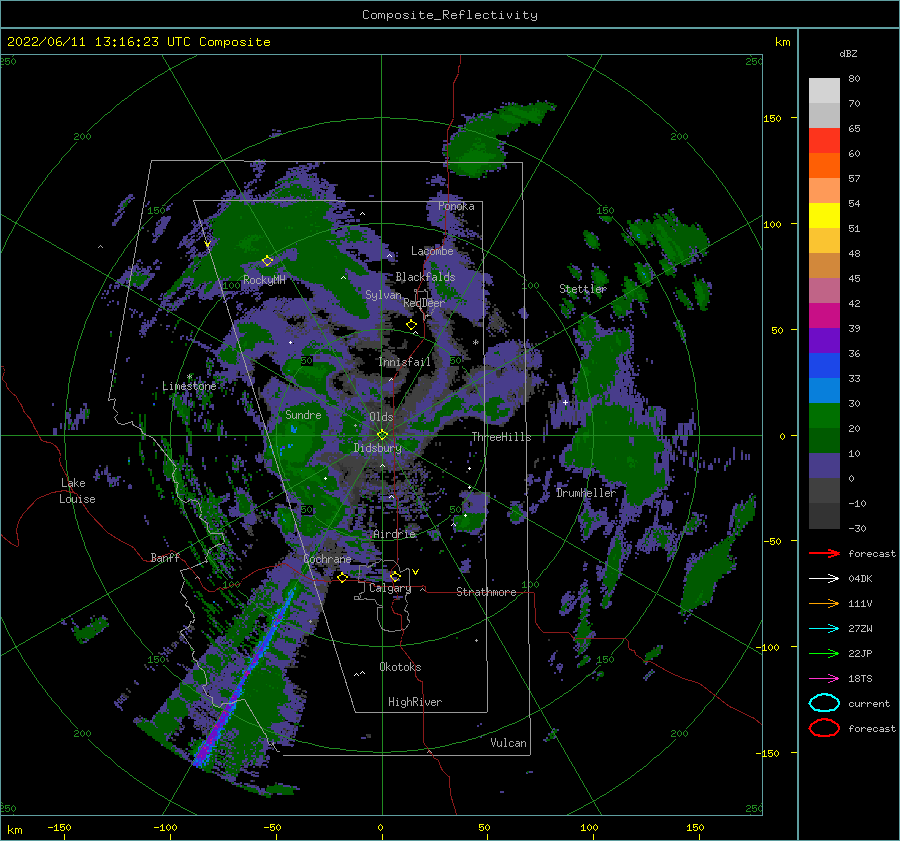Pick the blue 36-33 dBZ swatch

(x=824, y=366)
